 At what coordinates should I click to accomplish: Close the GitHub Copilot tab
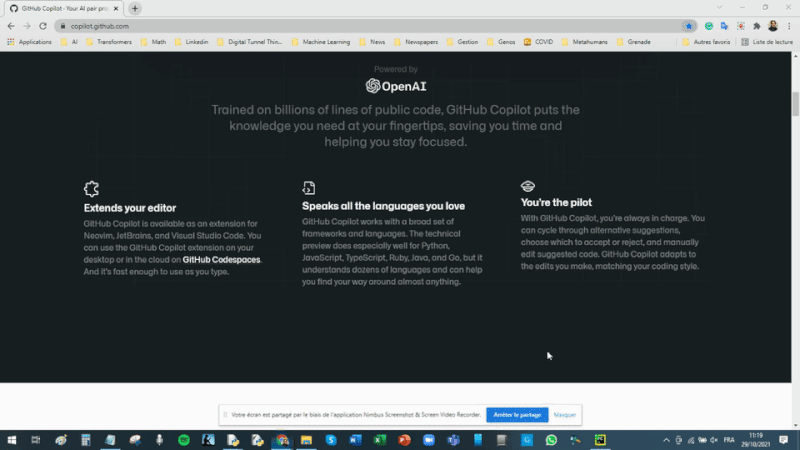tap(116, 8)
